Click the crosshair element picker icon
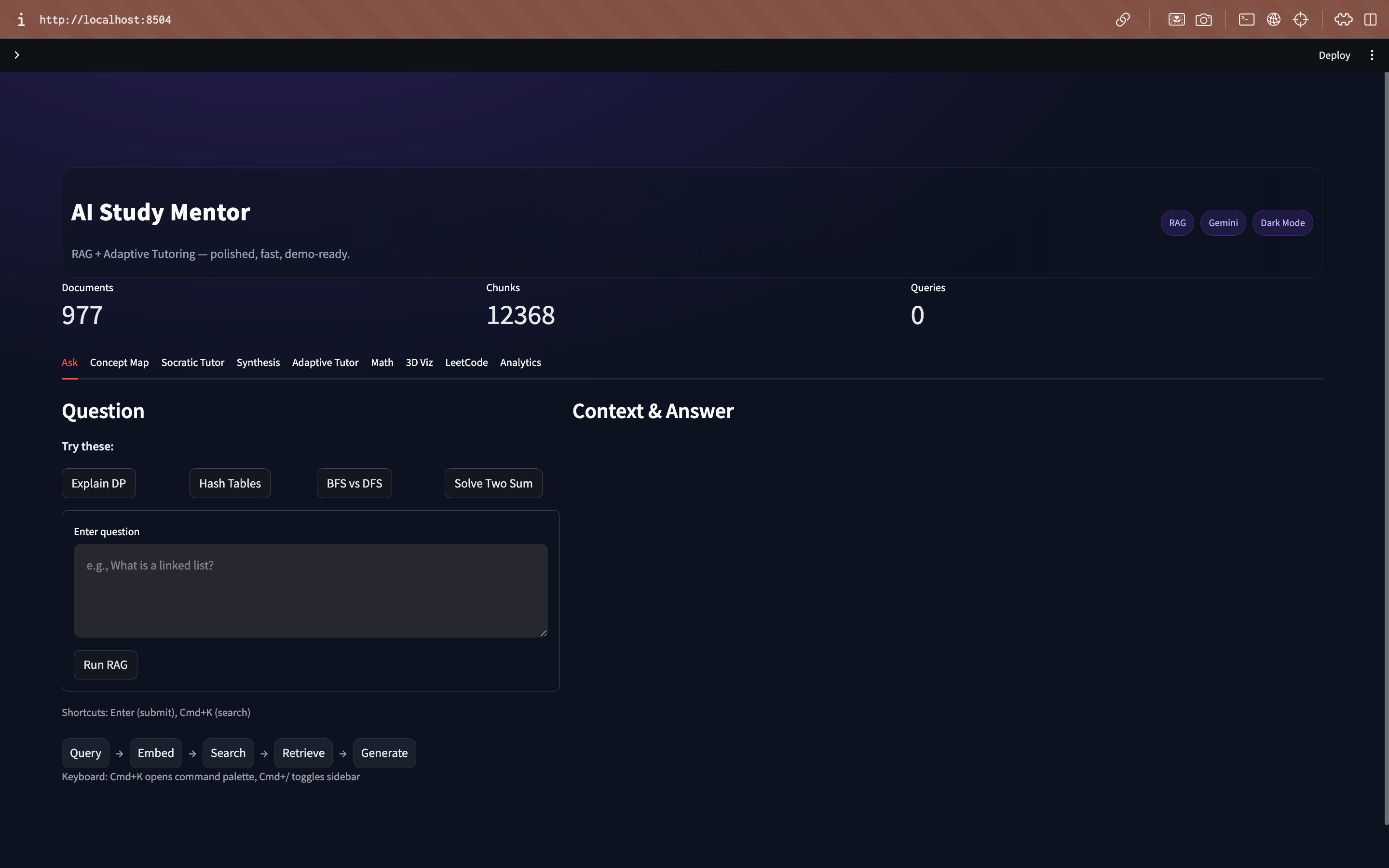The image size is (1389, 868). (1301, 19)
